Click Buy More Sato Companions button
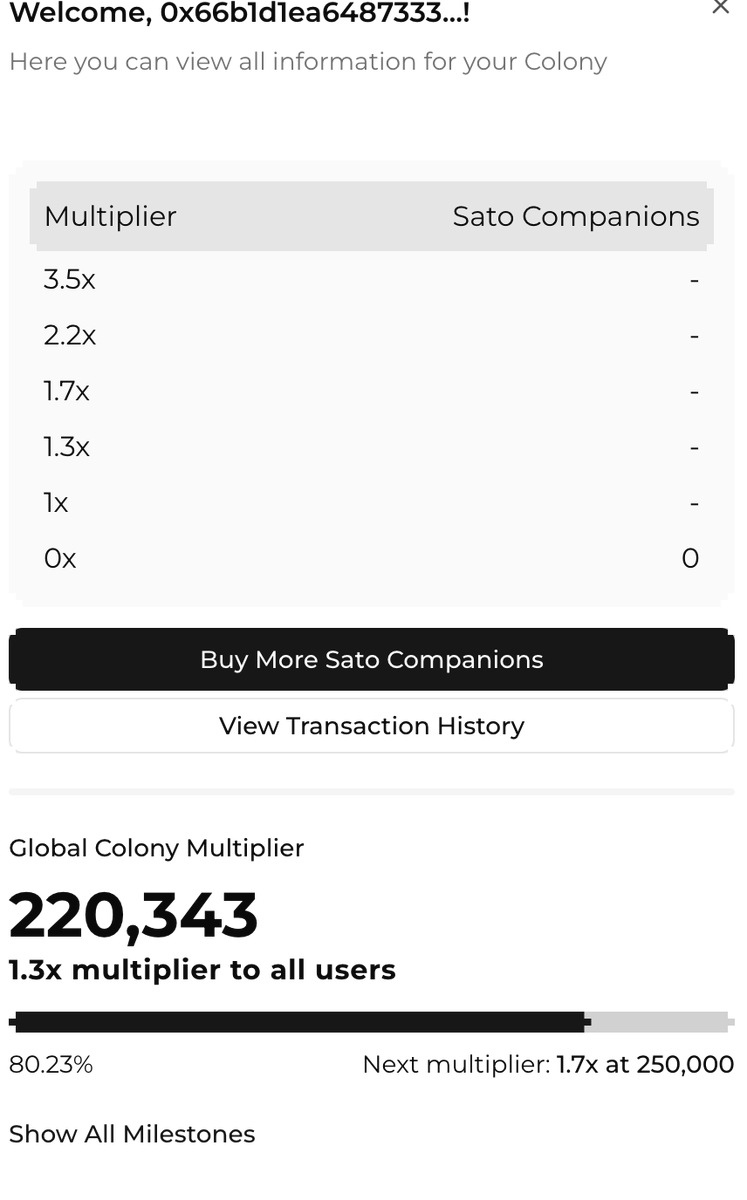Screen dimensions: 747x1200 pyautogui.click(x=371, y=660)
